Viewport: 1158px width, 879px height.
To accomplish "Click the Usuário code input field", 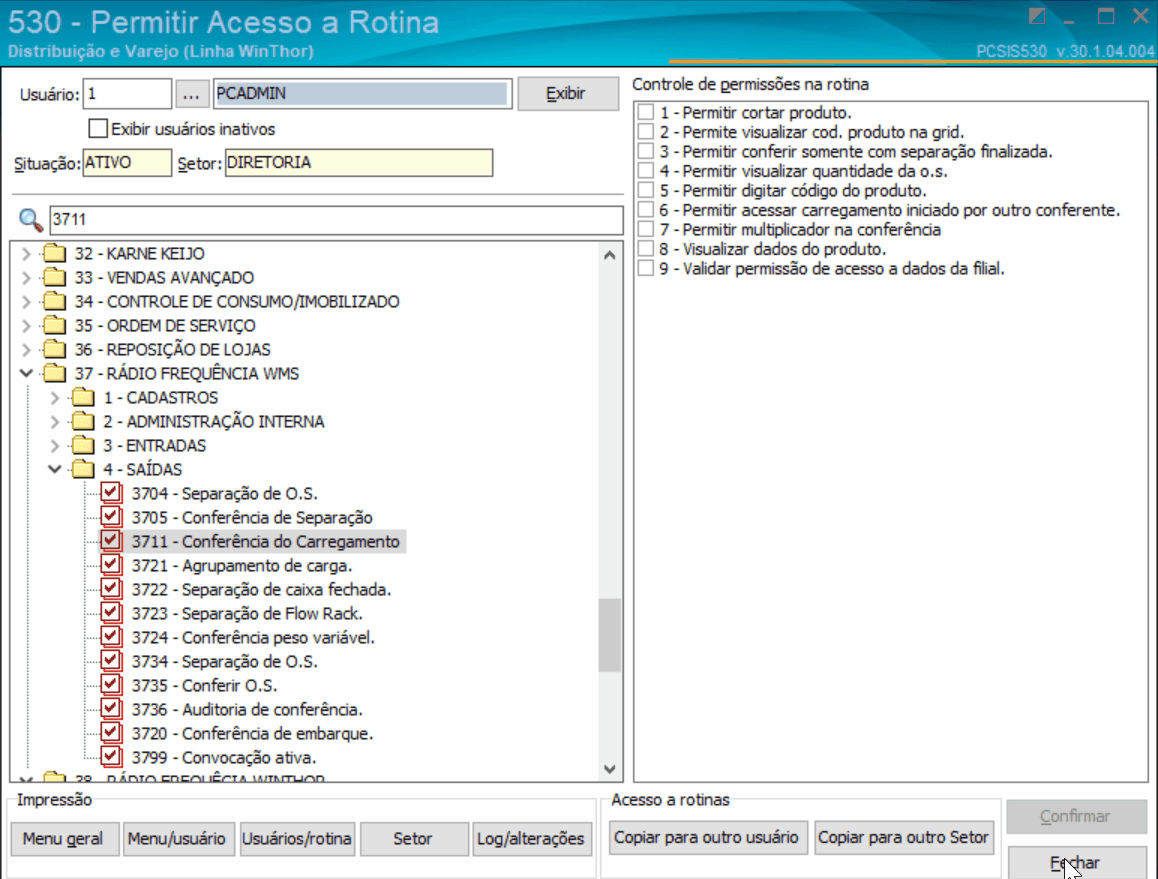I will pyautogui.click(x=127, y=94).
